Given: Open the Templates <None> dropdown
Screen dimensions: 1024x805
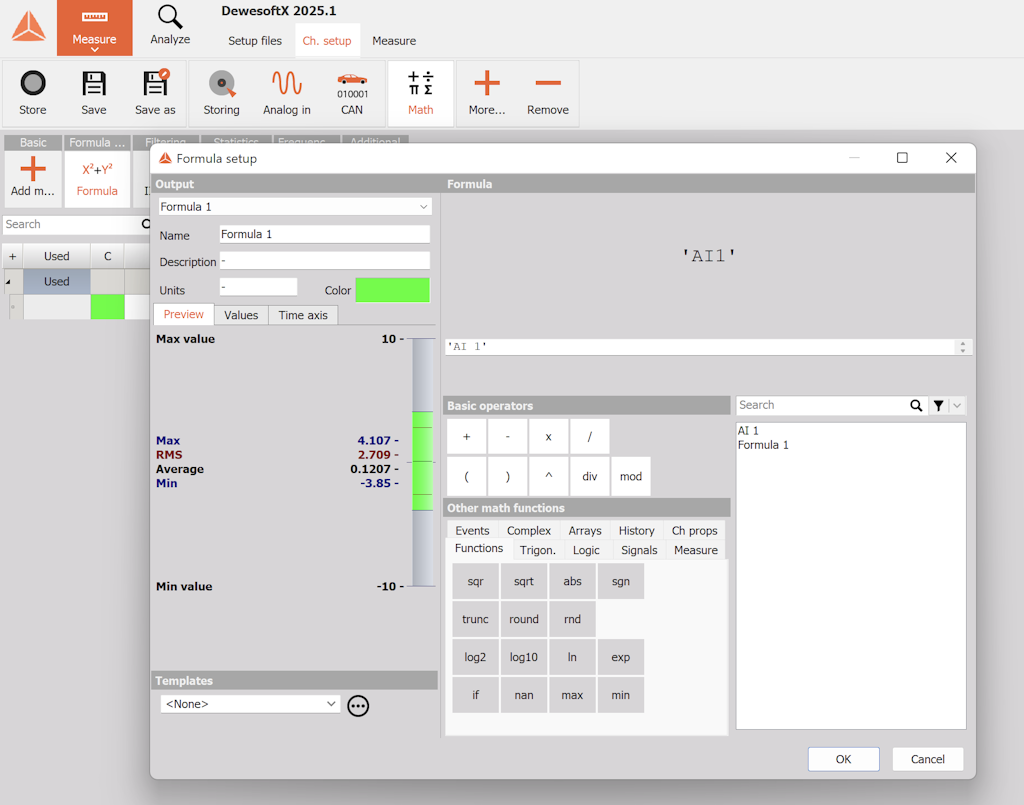Looking at the screenshot, I should (251, 704).
